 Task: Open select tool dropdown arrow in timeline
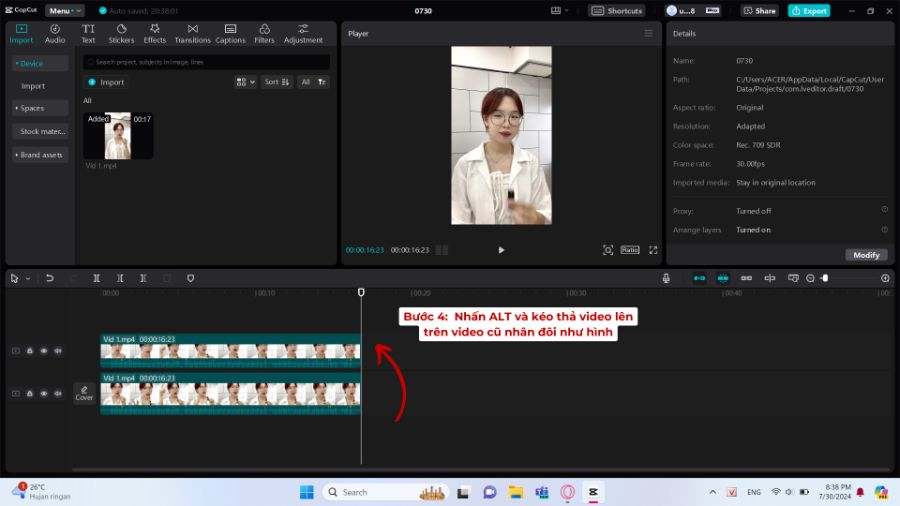pos(28,278)
